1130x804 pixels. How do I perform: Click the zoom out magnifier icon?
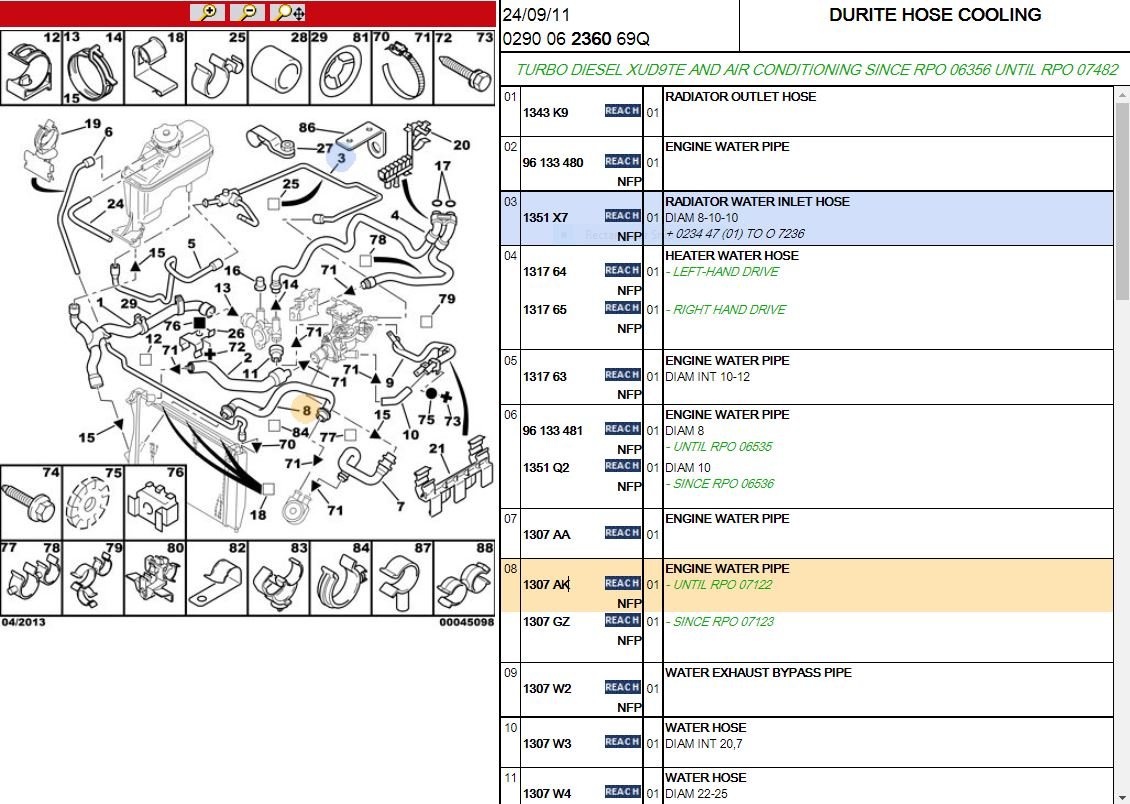248,12
